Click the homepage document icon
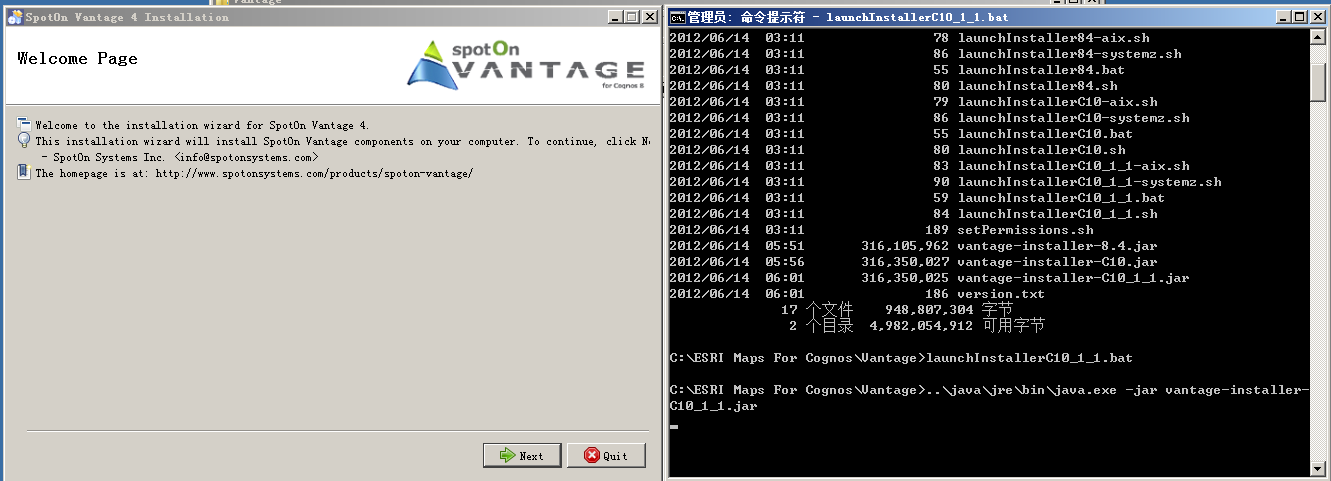1331x481 pixels. click(24, 172)
